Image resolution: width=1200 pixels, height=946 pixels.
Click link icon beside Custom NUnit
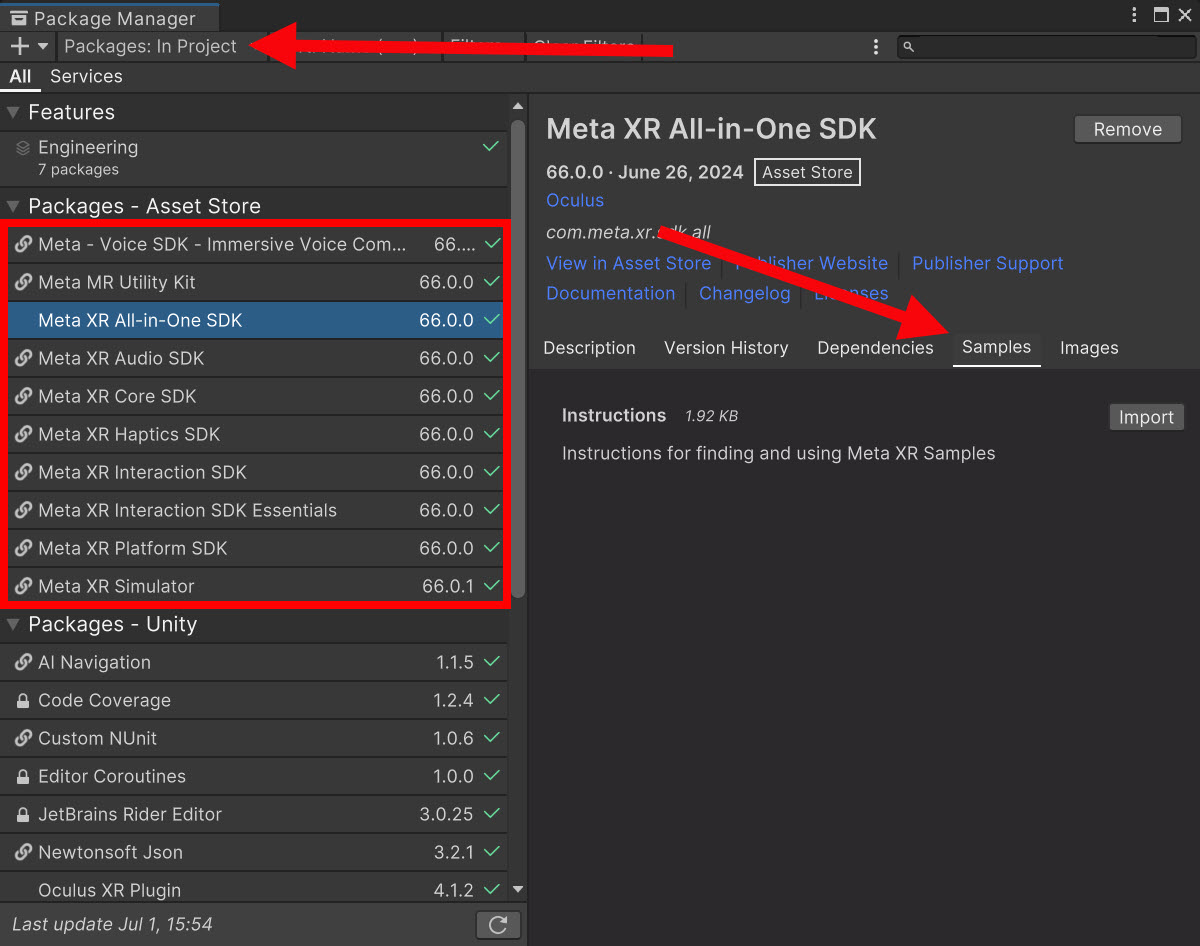(23, 738)
